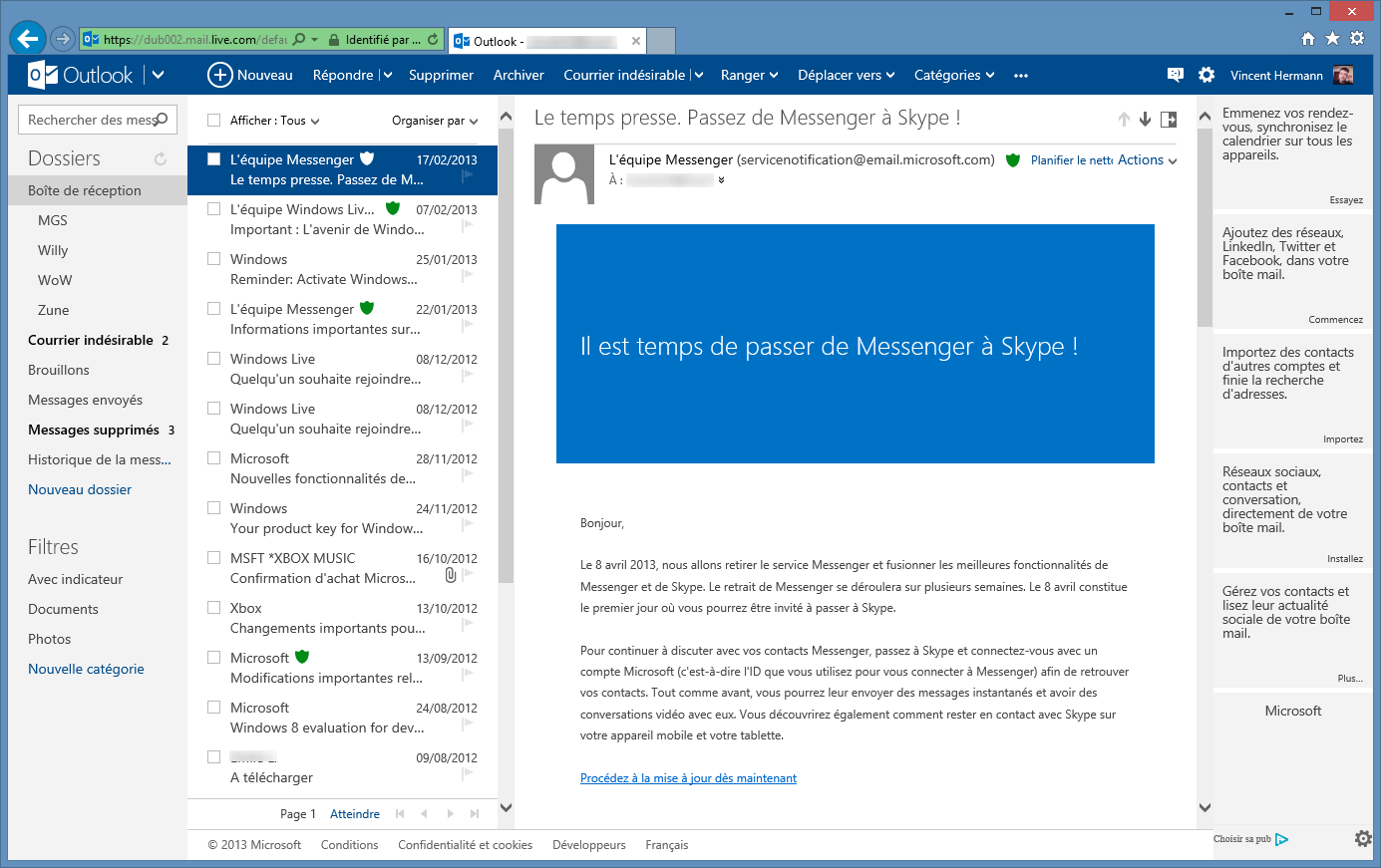Click Archiver in the toolbar

tap(518, 75)
